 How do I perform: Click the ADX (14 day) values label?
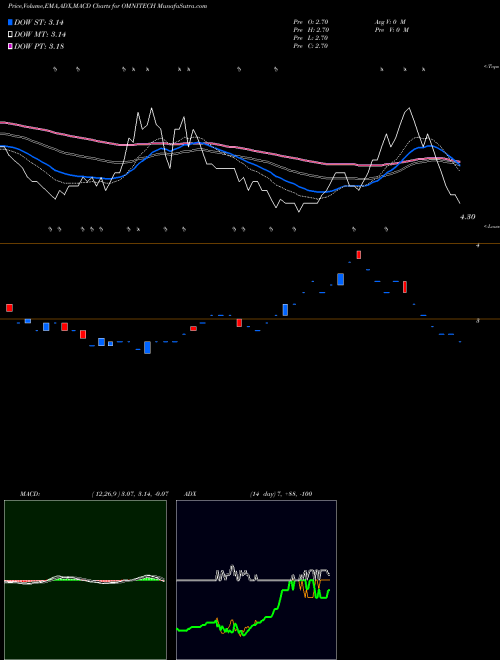[x=281, y=494]
